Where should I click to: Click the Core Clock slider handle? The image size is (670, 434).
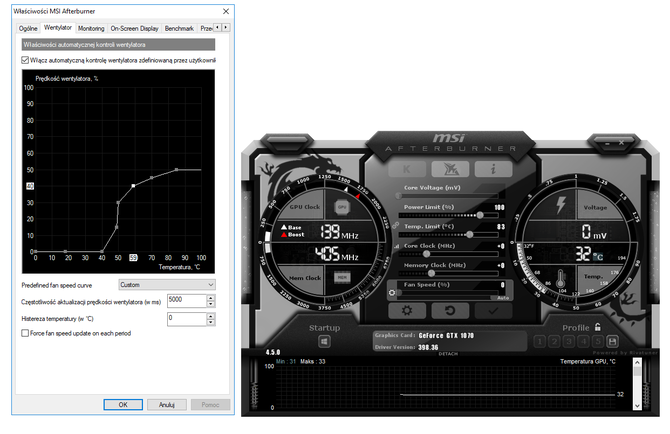click(x=426, y=254)
